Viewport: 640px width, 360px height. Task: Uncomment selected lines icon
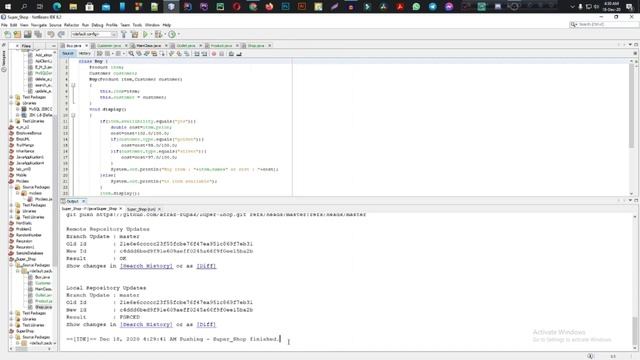pyautogui.click(x=239, y=54)
